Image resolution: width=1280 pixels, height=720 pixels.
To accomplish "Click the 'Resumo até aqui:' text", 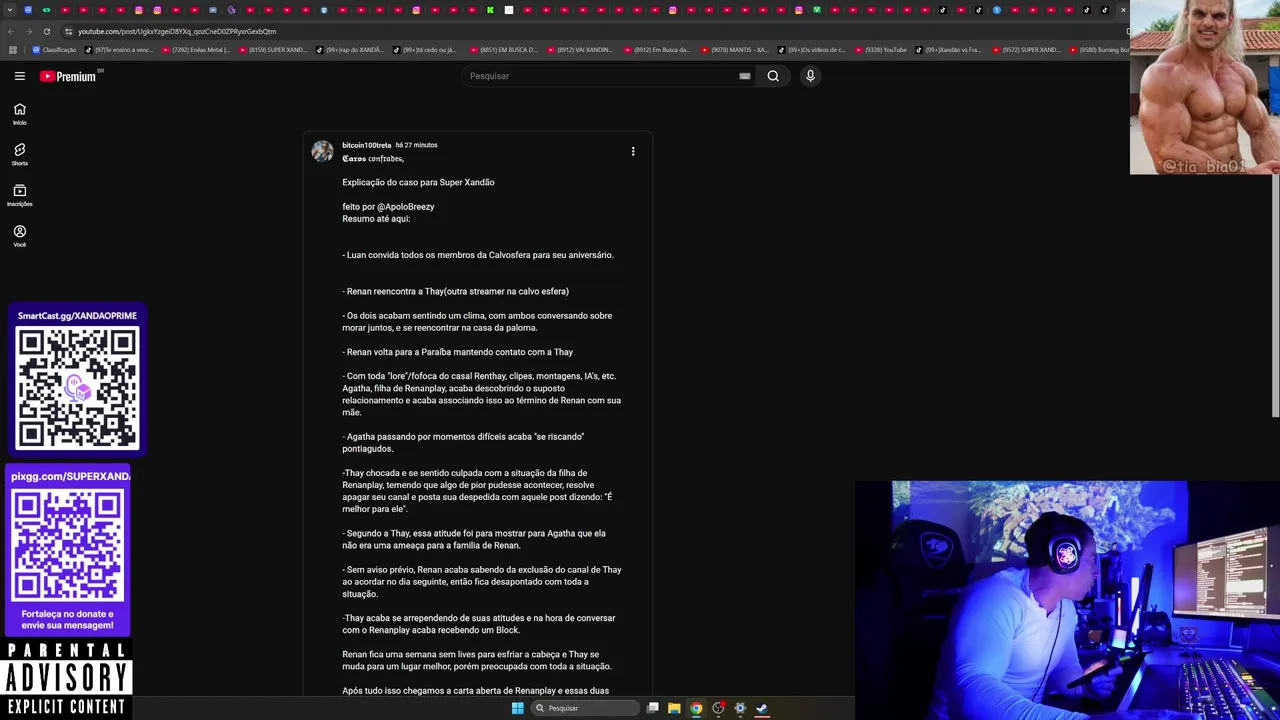I will coord(376,219).
